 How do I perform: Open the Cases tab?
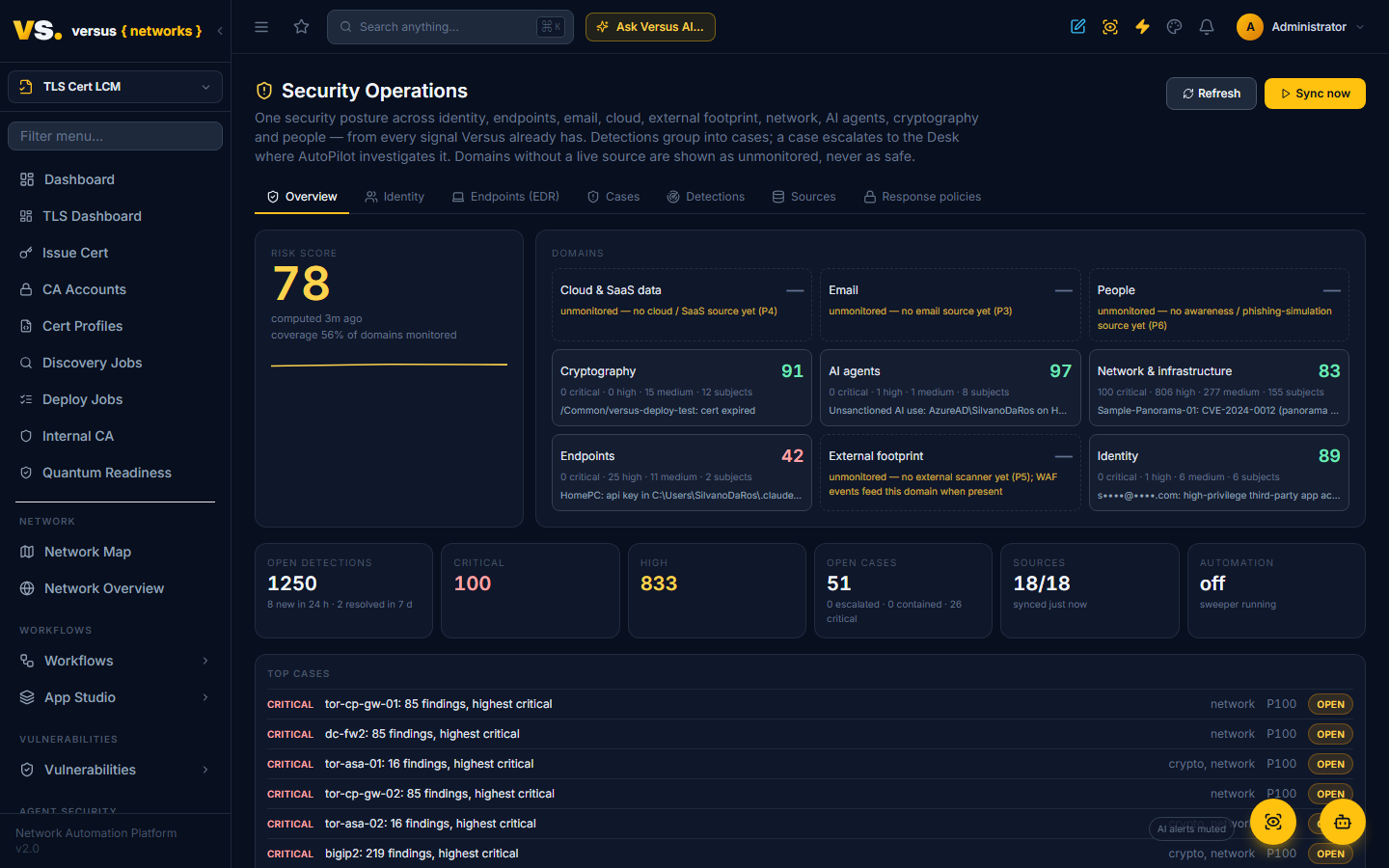click(613, 197)
